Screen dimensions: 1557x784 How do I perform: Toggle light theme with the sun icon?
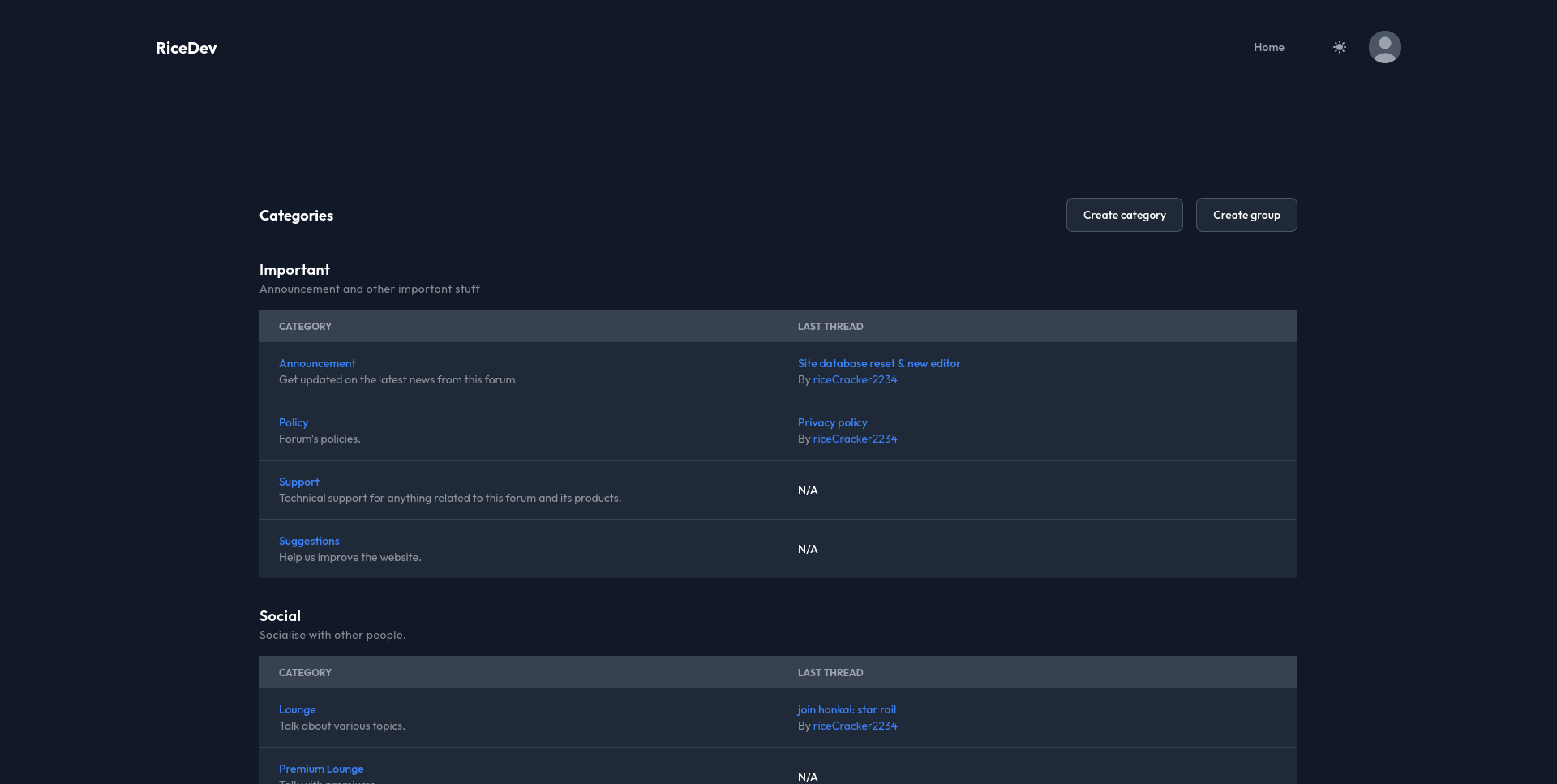click(1340, 47)
